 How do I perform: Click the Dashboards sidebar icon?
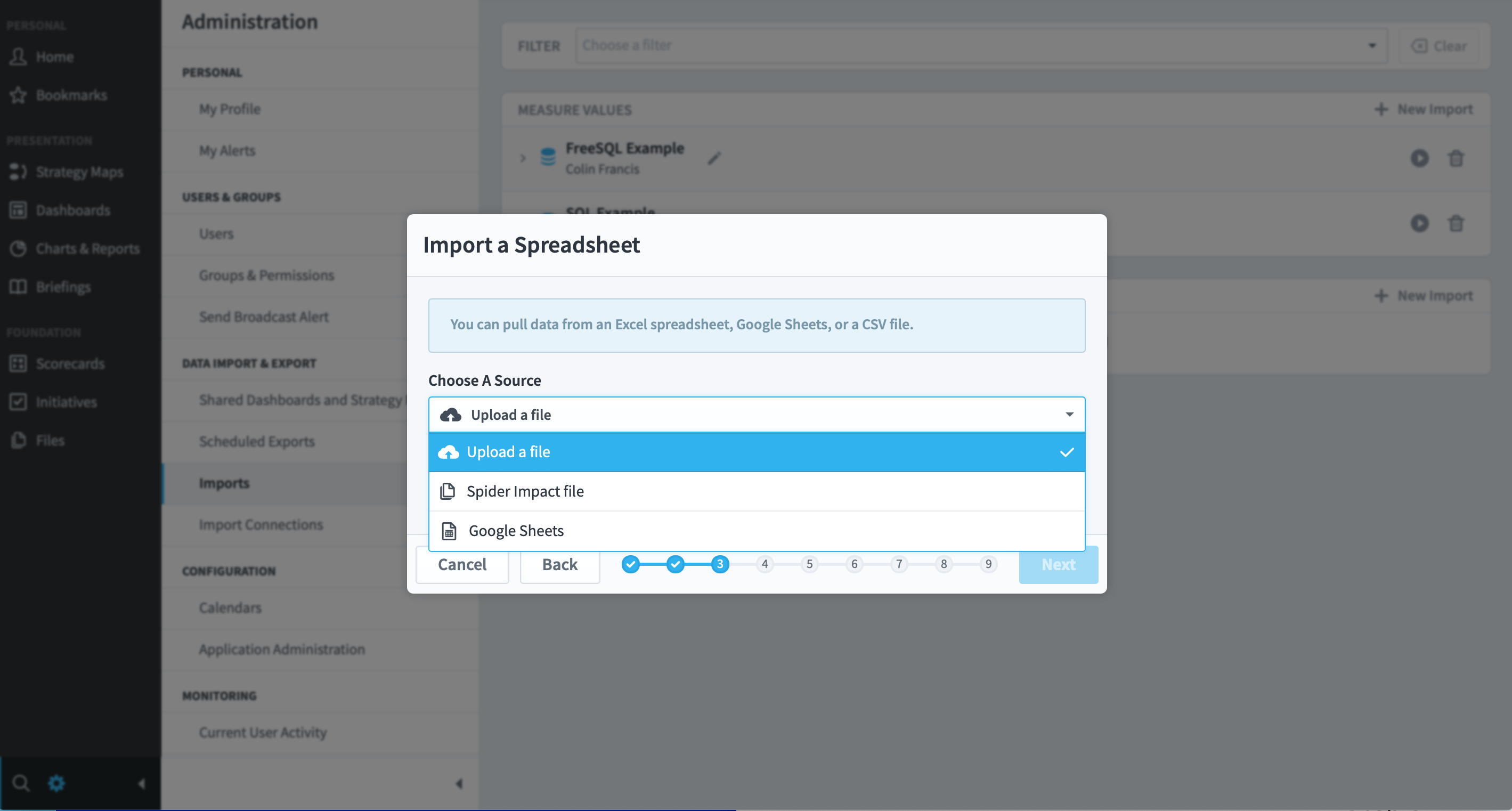coord(18,210)
